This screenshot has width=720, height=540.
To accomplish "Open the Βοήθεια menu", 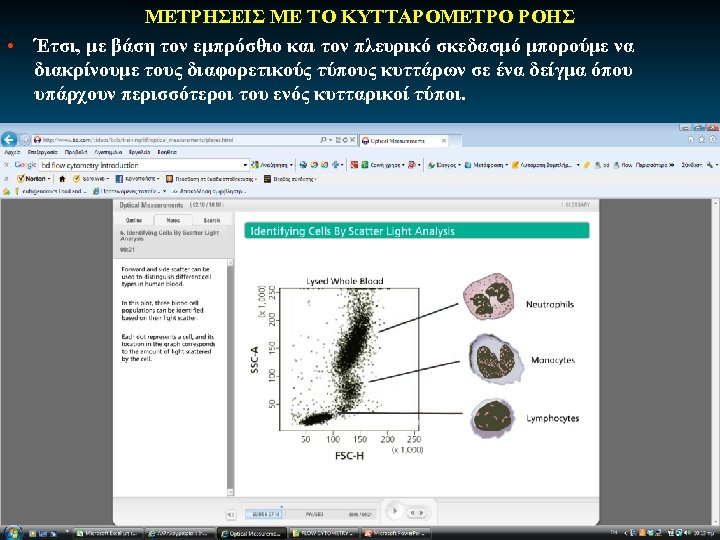I will coord(167,152).
